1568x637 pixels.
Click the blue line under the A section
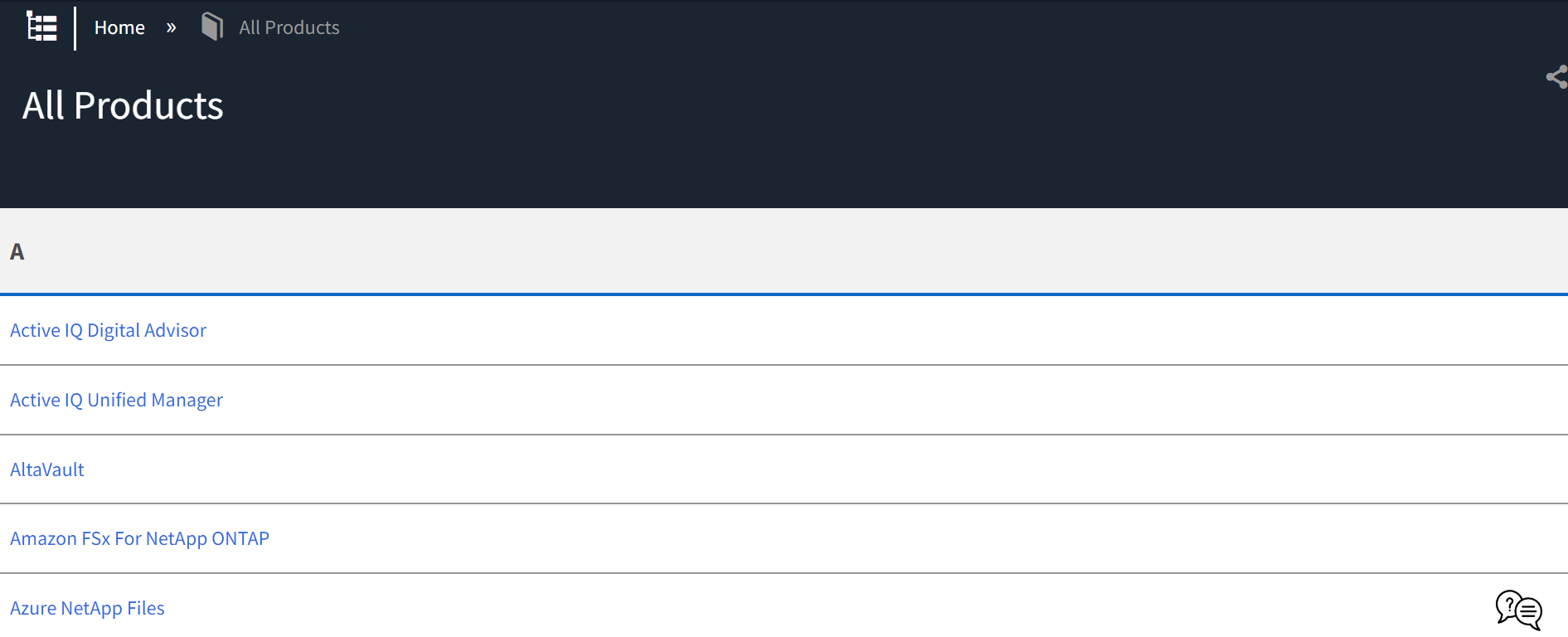784,294
